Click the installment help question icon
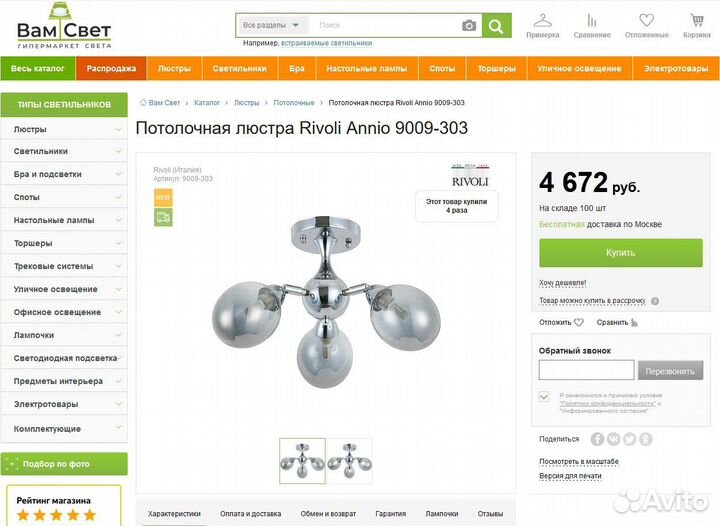This screenshot has height=526, width=720. [655, 301]
